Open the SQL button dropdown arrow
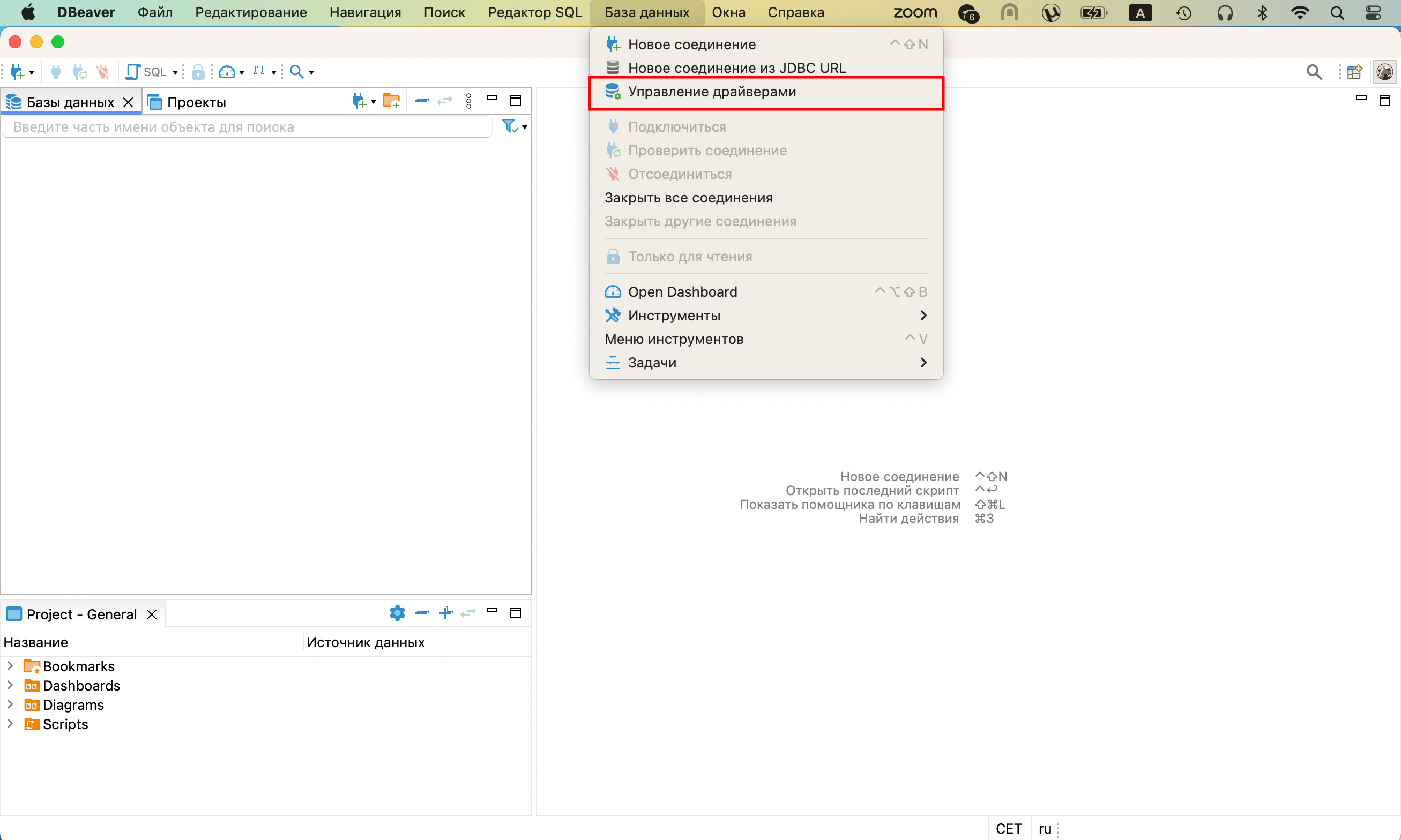 click(175, 72)
